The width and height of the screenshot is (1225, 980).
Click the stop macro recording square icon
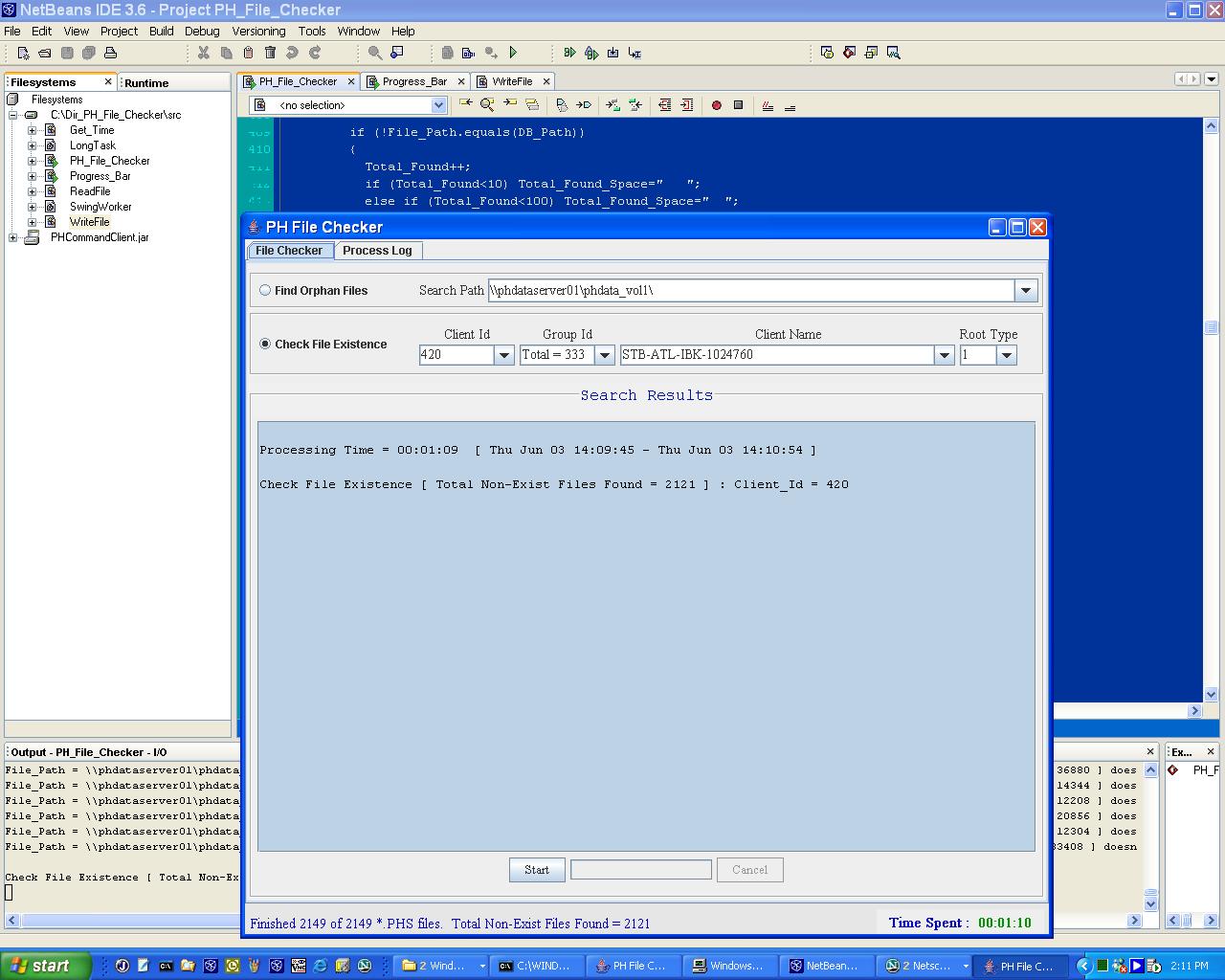(738, 105)
